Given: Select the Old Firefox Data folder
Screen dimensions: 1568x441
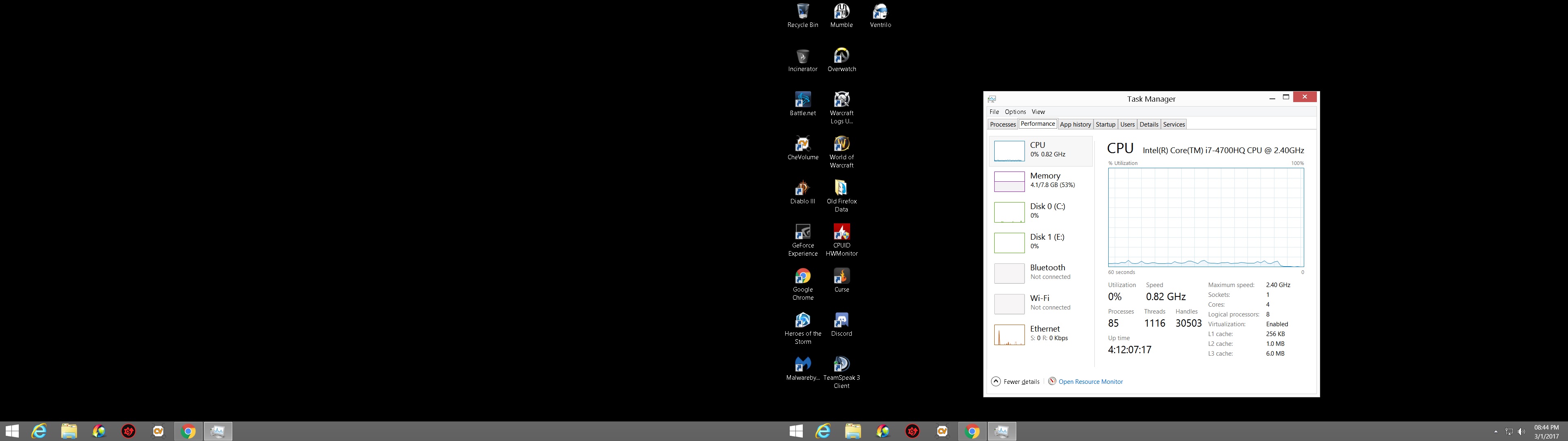Looking at the screenshot, I should click(841, 196).
